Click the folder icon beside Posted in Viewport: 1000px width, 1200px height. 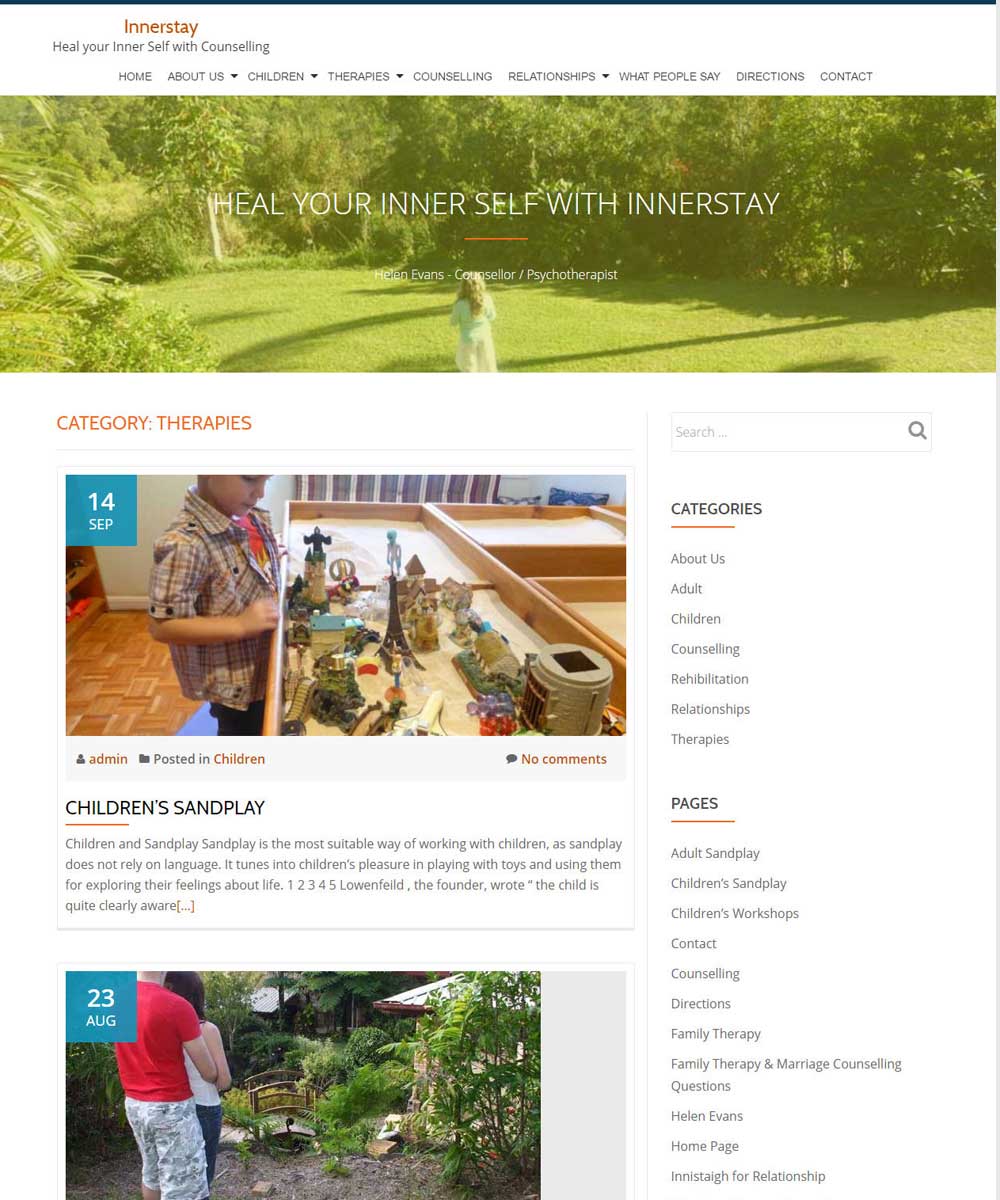[x=144, y=759]
